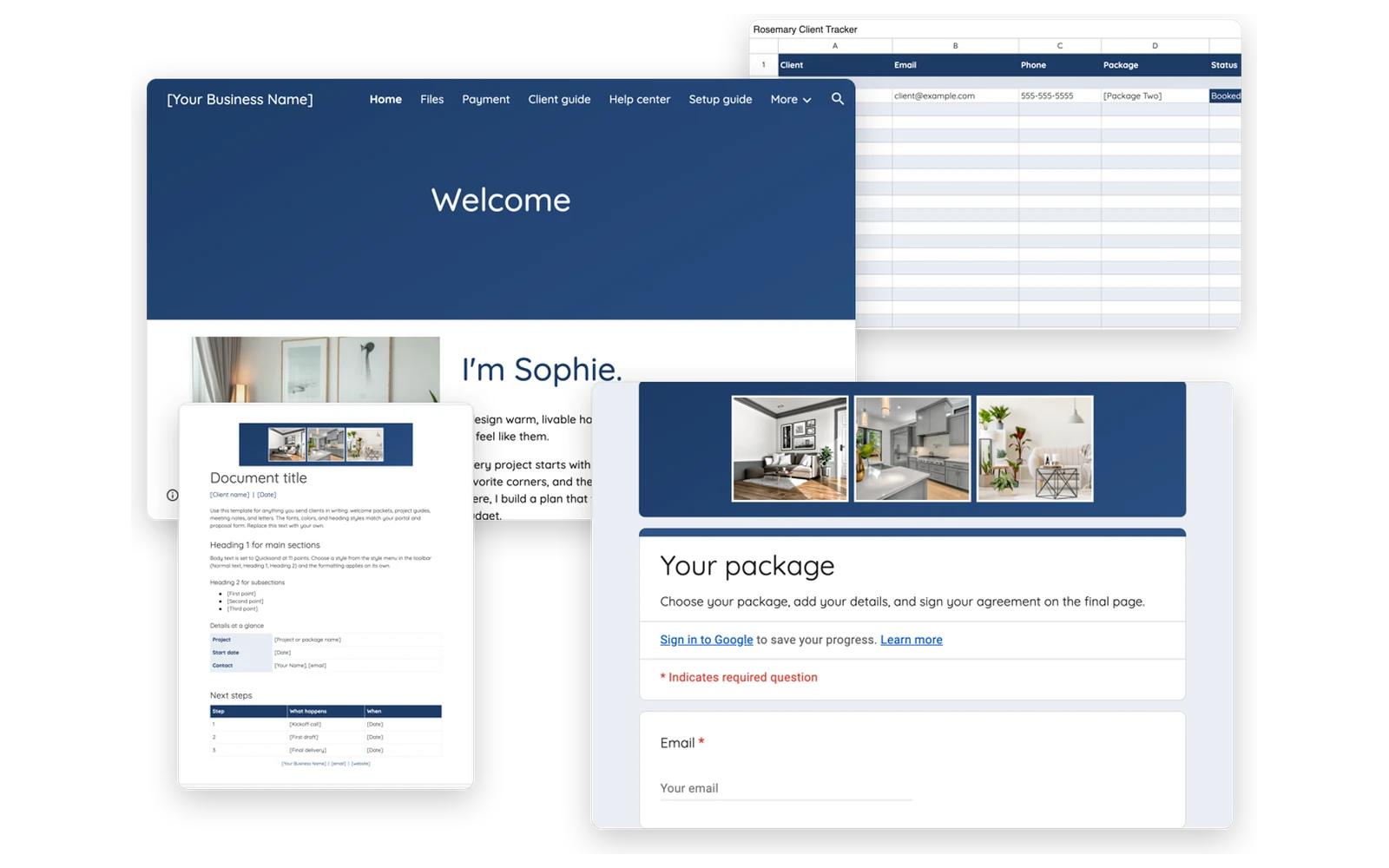This screenshot has width=1389, height=868.
Task: Select the 555-555-5555 phone cell
Action: click(1059, 95)
